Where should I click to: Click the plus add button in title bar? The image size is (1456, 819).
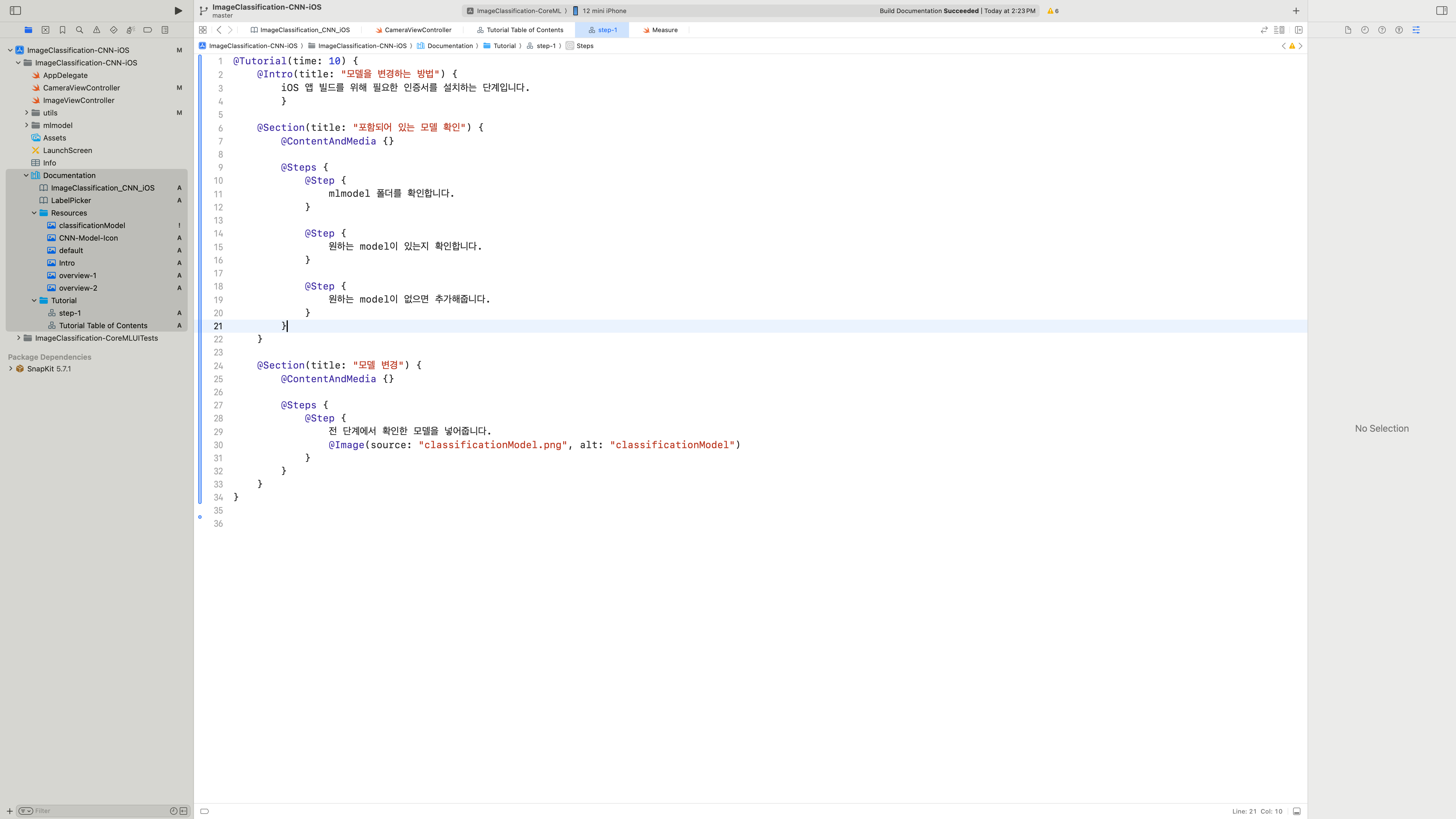point(1296,11)
